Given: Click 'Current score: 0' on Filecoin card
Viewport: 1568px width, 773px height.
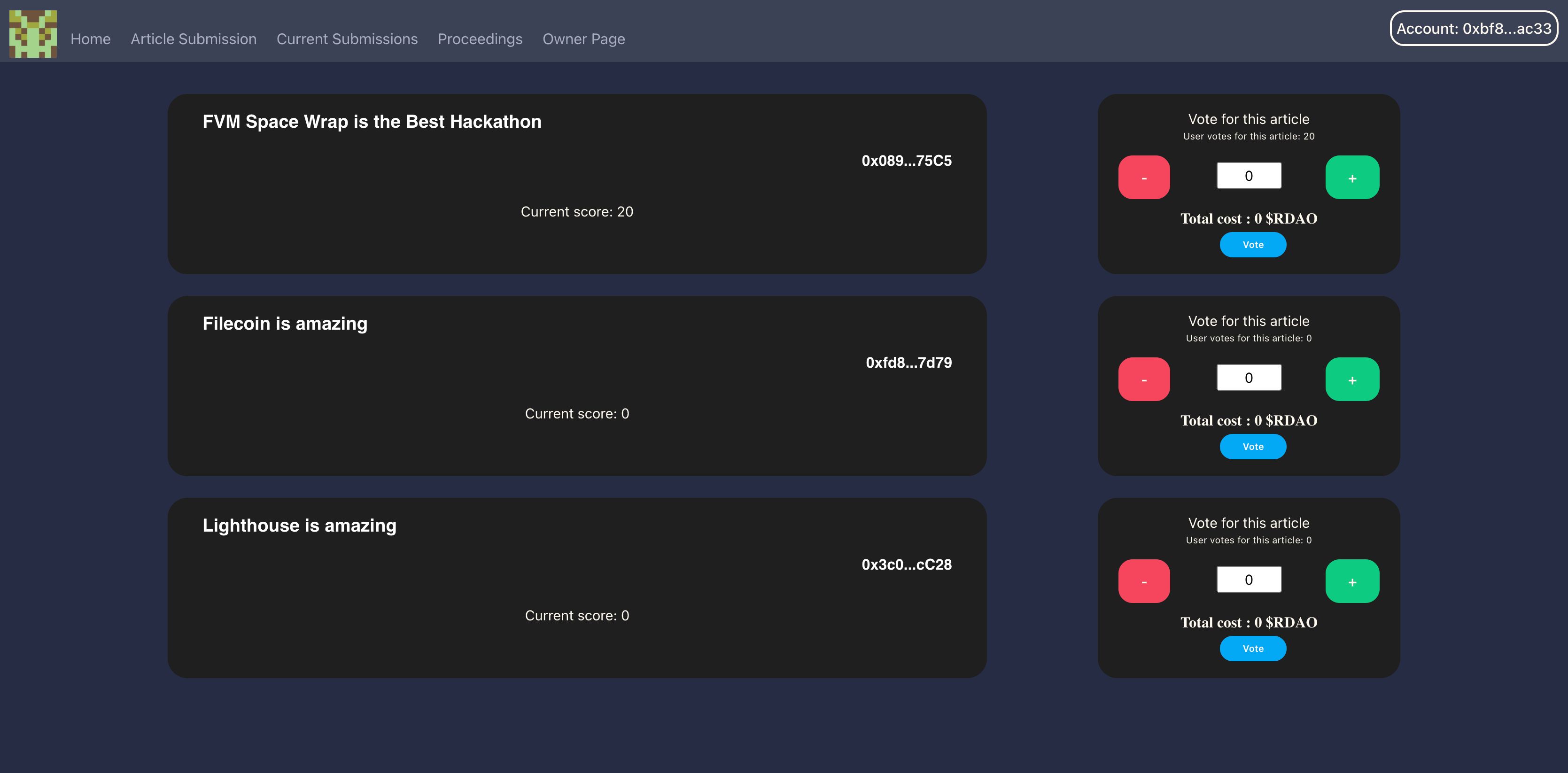Looking at the screenshot, I should pos(577,414).
